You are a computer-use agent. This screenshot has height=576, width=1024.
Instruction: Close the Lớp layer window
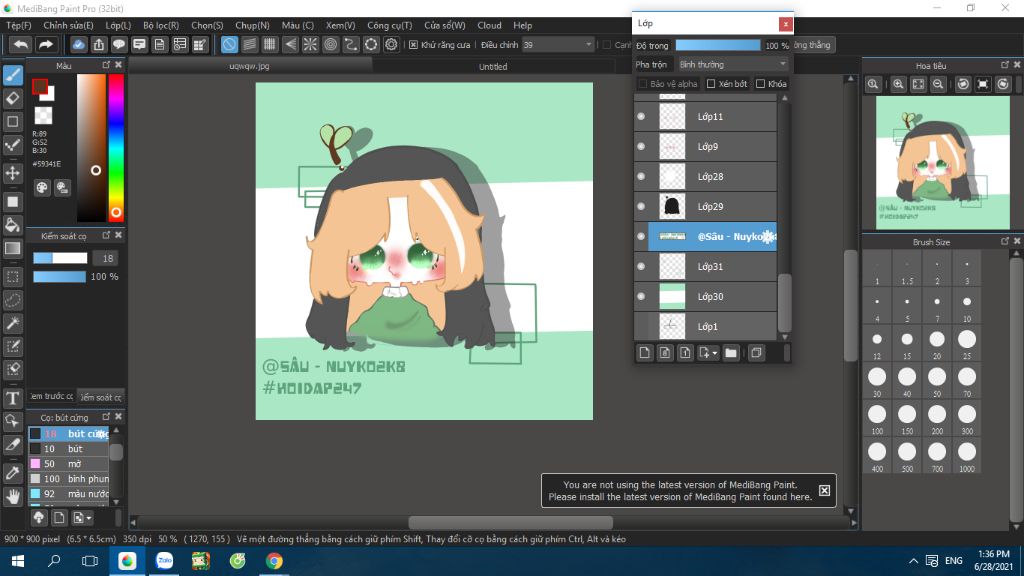click(786, 24)
